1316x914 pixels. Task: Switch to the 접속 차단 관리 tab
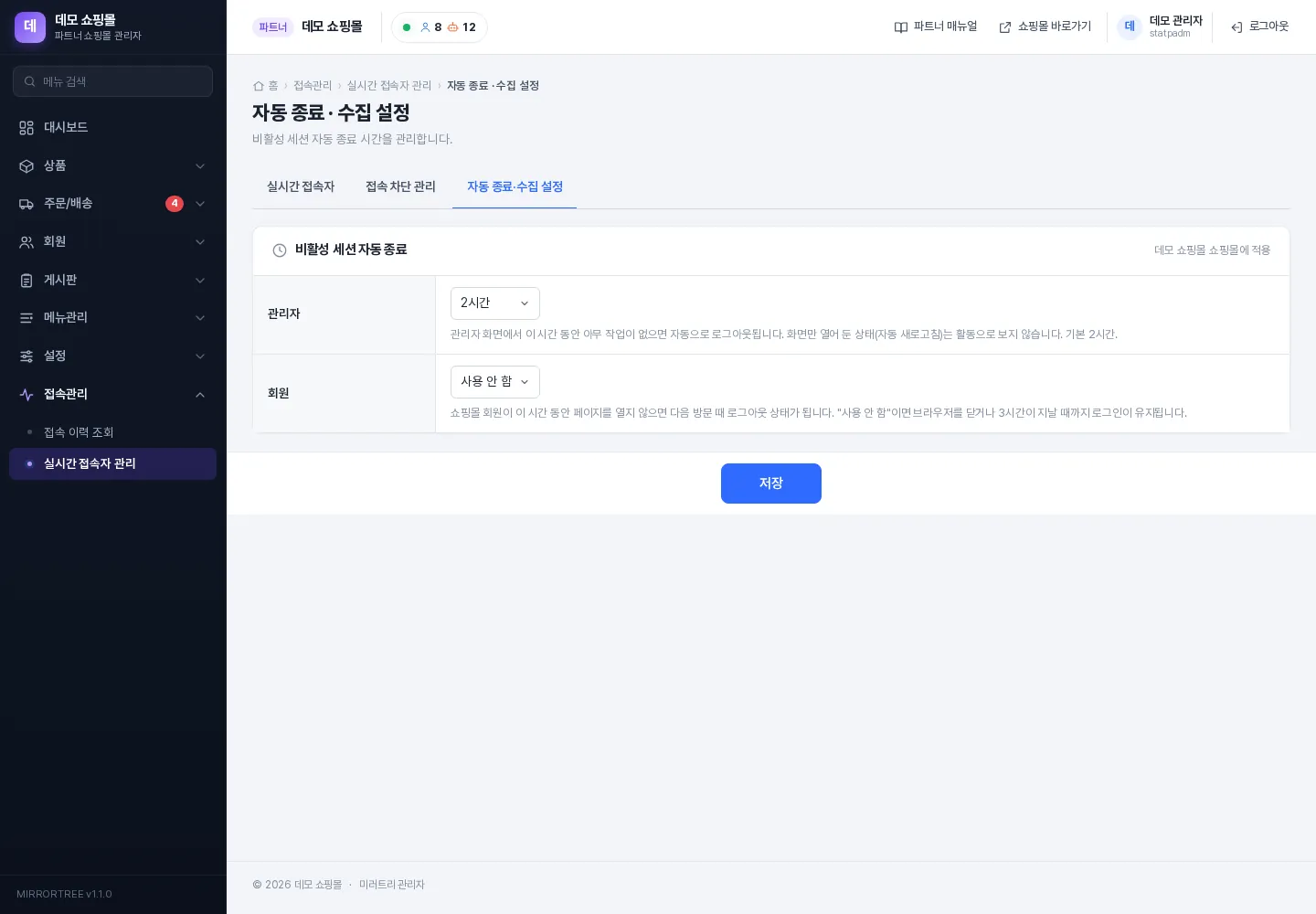[400, 186]
